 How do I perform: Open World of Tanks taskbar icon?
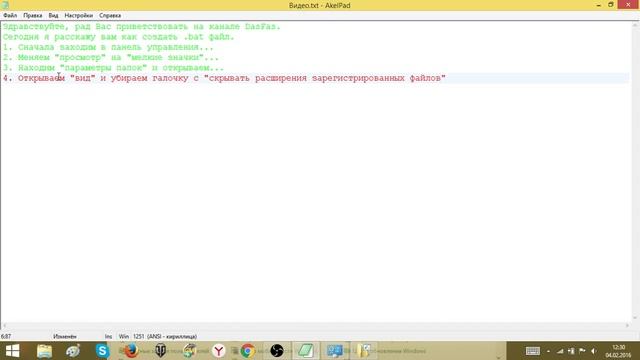click(160, 351)
